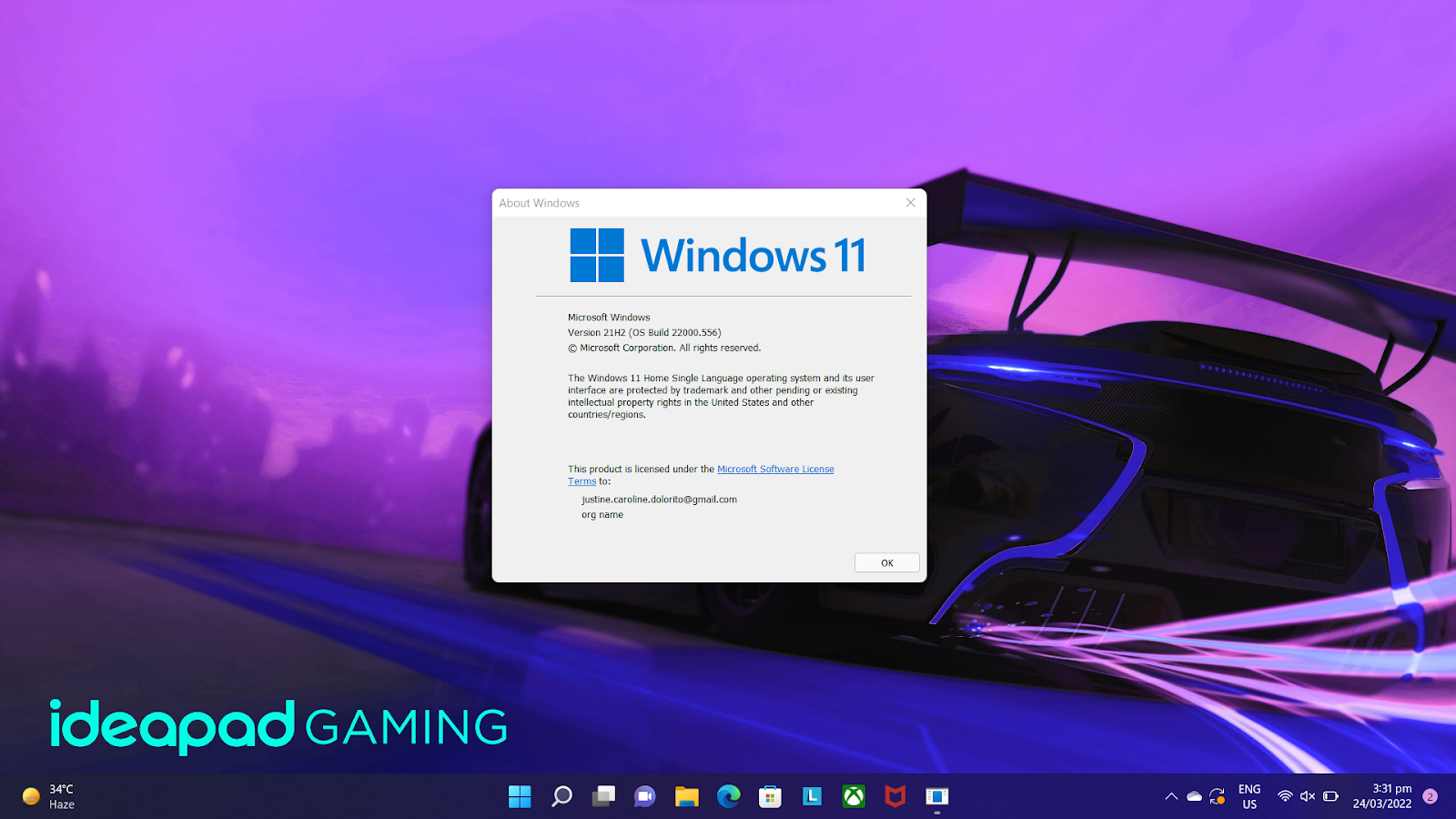Close the About Windows dialog
Image resolution: width=1456 pixels, height=819 pixels.
pyautogui.click(x=910, y=203)
